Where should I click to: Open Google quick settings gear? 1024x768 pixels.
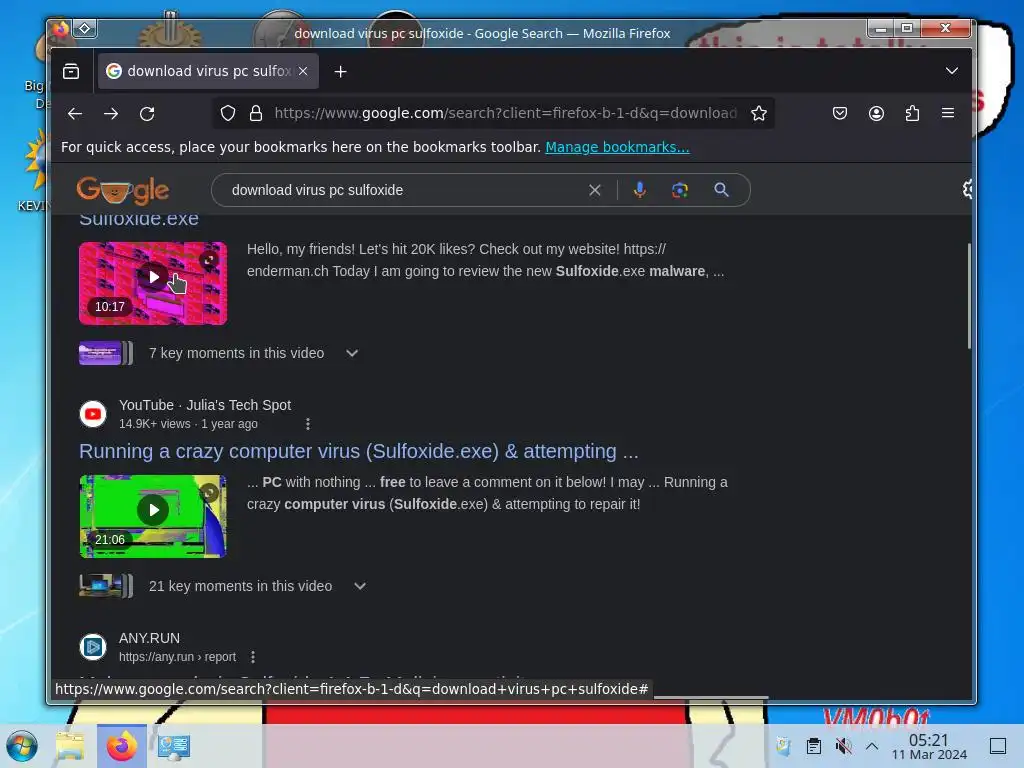click(967, 189)
